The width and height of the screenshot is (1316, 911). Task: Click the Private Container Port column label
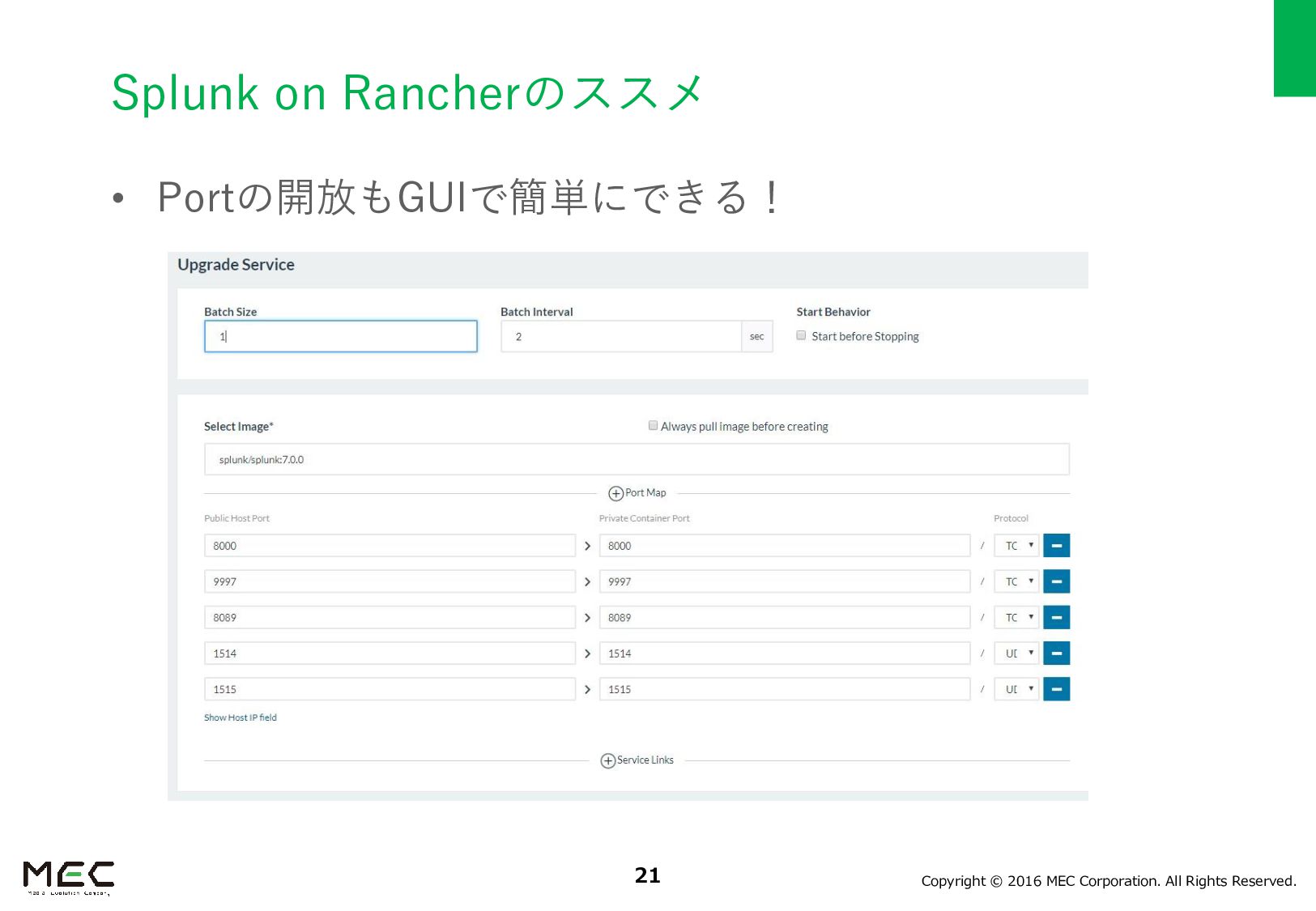point(645,518)
